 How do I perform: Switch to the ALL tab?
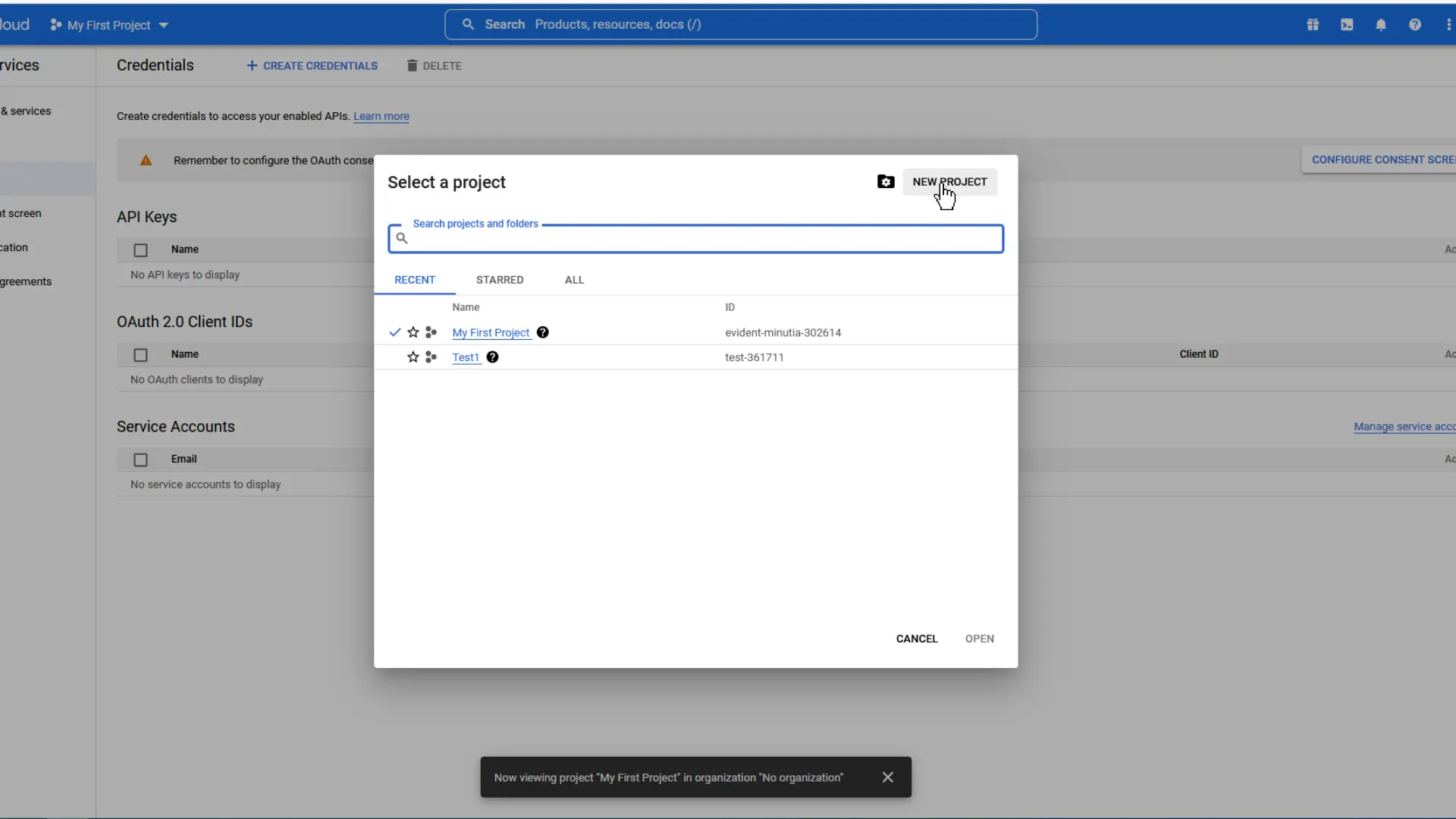(574, 280)
